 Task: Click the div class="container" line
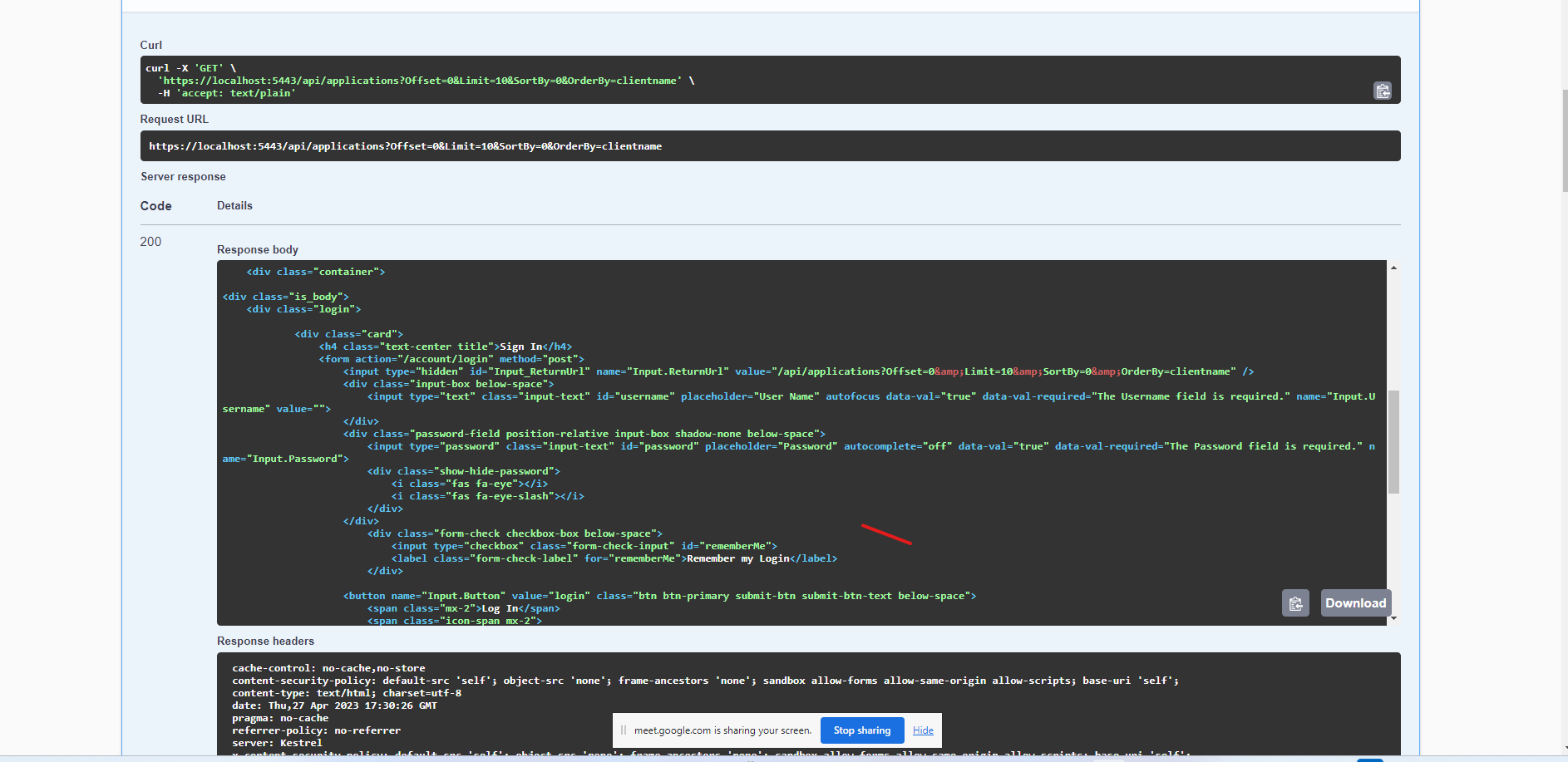click(316, 272)
